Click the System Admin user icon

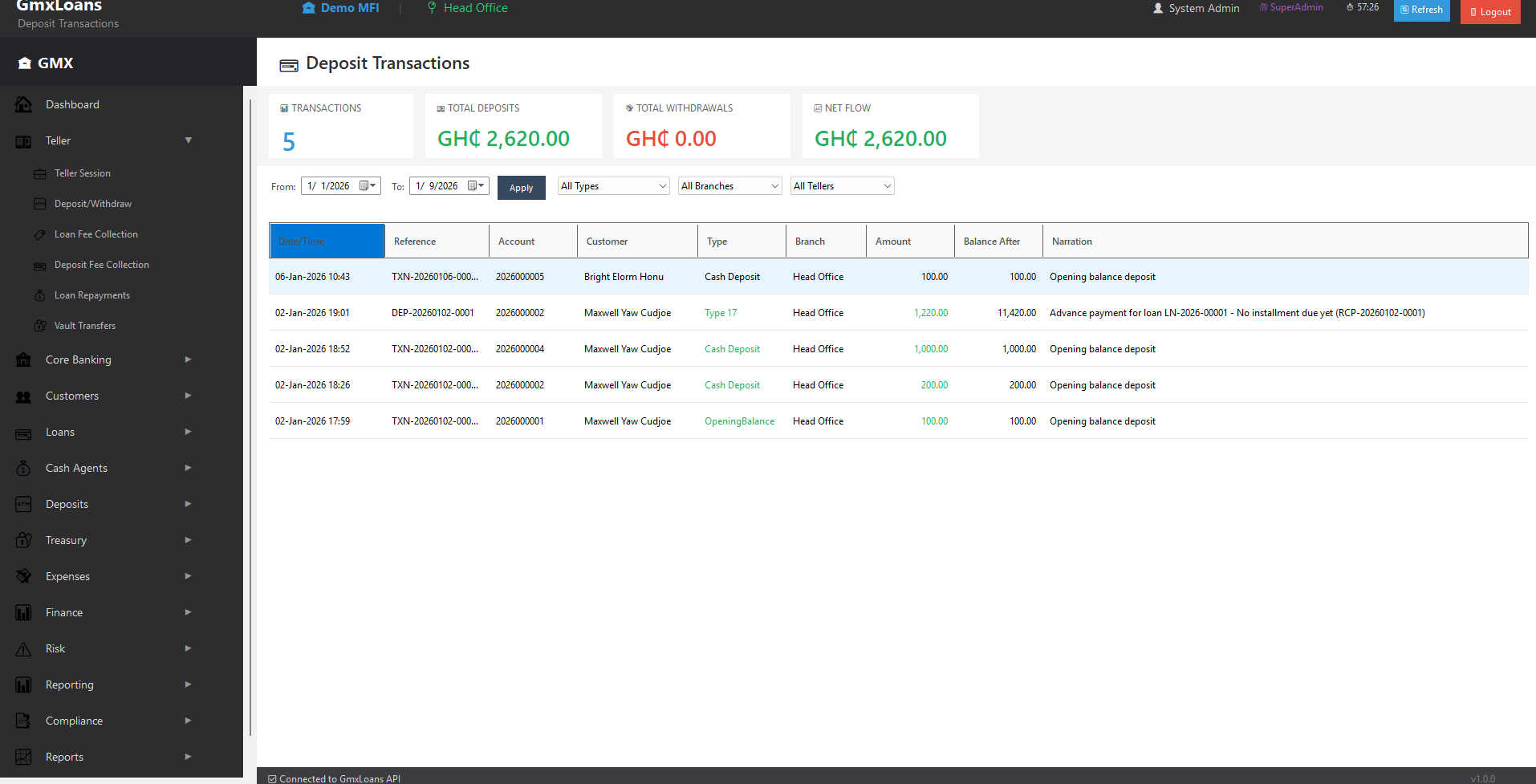1158,8
